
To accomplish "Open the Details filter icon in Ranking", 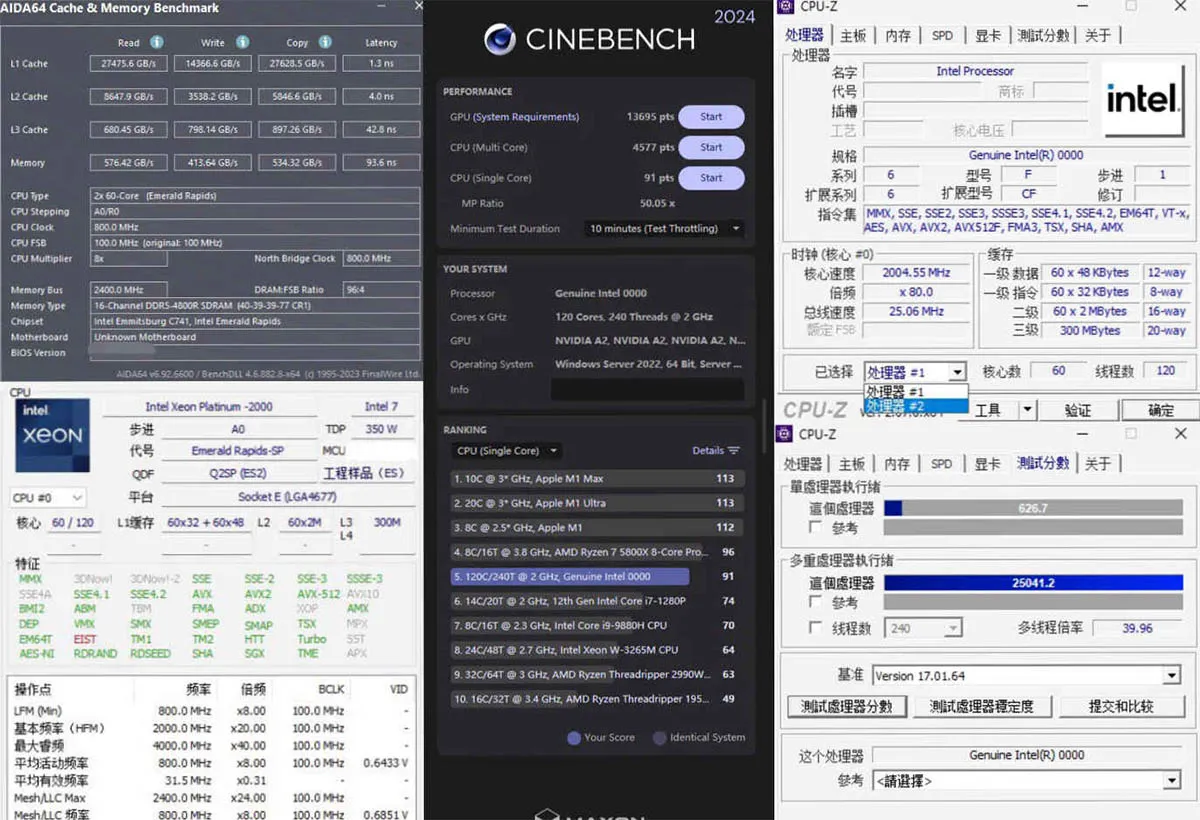I will click(x=734, y=451).
